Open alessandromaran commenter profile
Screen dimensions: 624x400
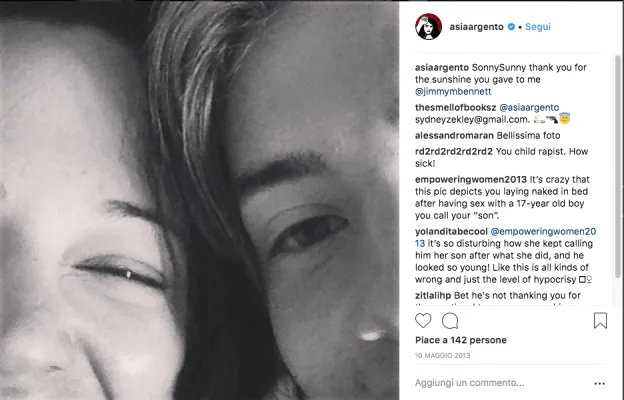(454, 135)
